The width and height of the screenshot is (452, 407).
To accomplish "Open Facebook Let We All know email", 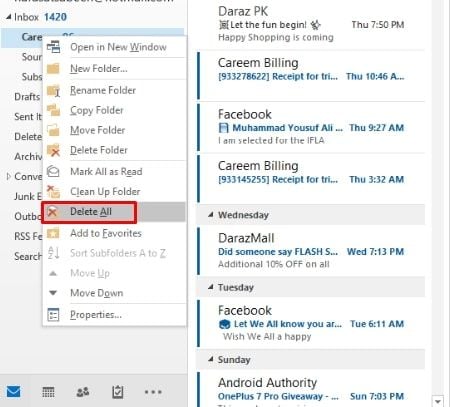I will point(311,323).
